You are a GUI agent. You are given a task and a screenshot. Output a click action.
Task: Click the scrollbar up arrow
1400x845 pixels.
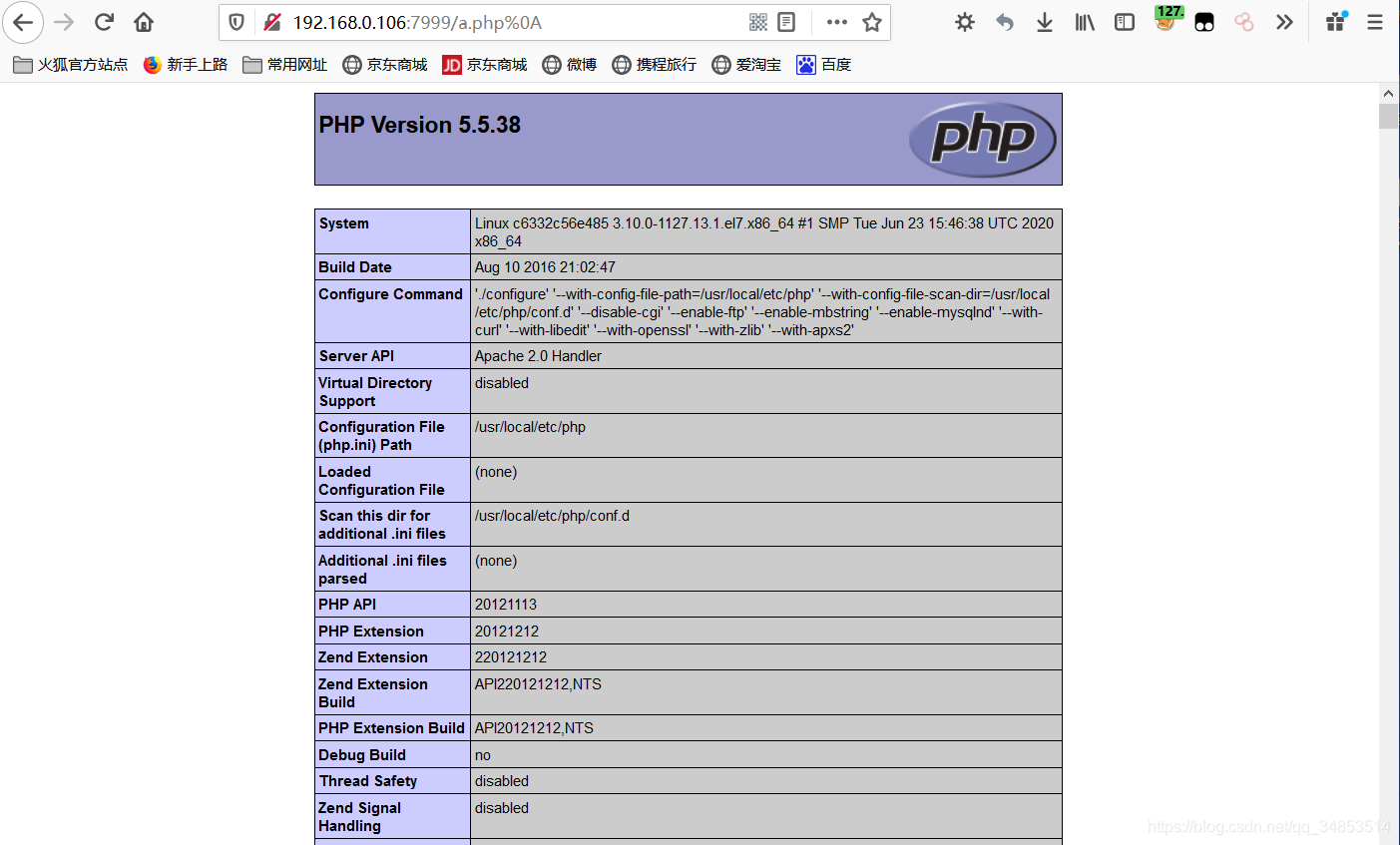(x=1388, y=93)
